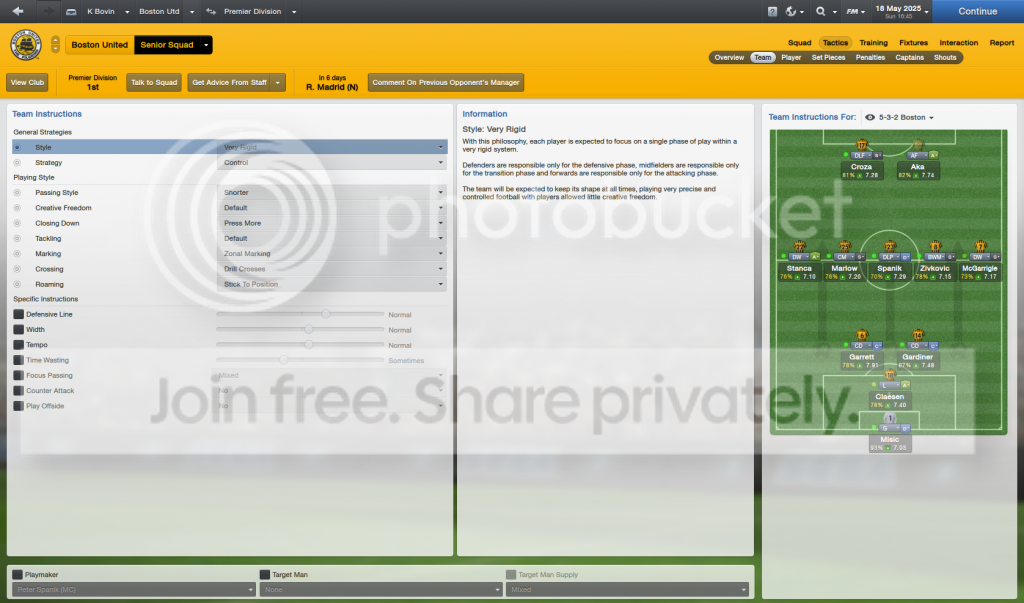Open the Marking dropdown showing Zonal Marking
Viewport: 1024px width, 603px height.
(x=332, y=253)
